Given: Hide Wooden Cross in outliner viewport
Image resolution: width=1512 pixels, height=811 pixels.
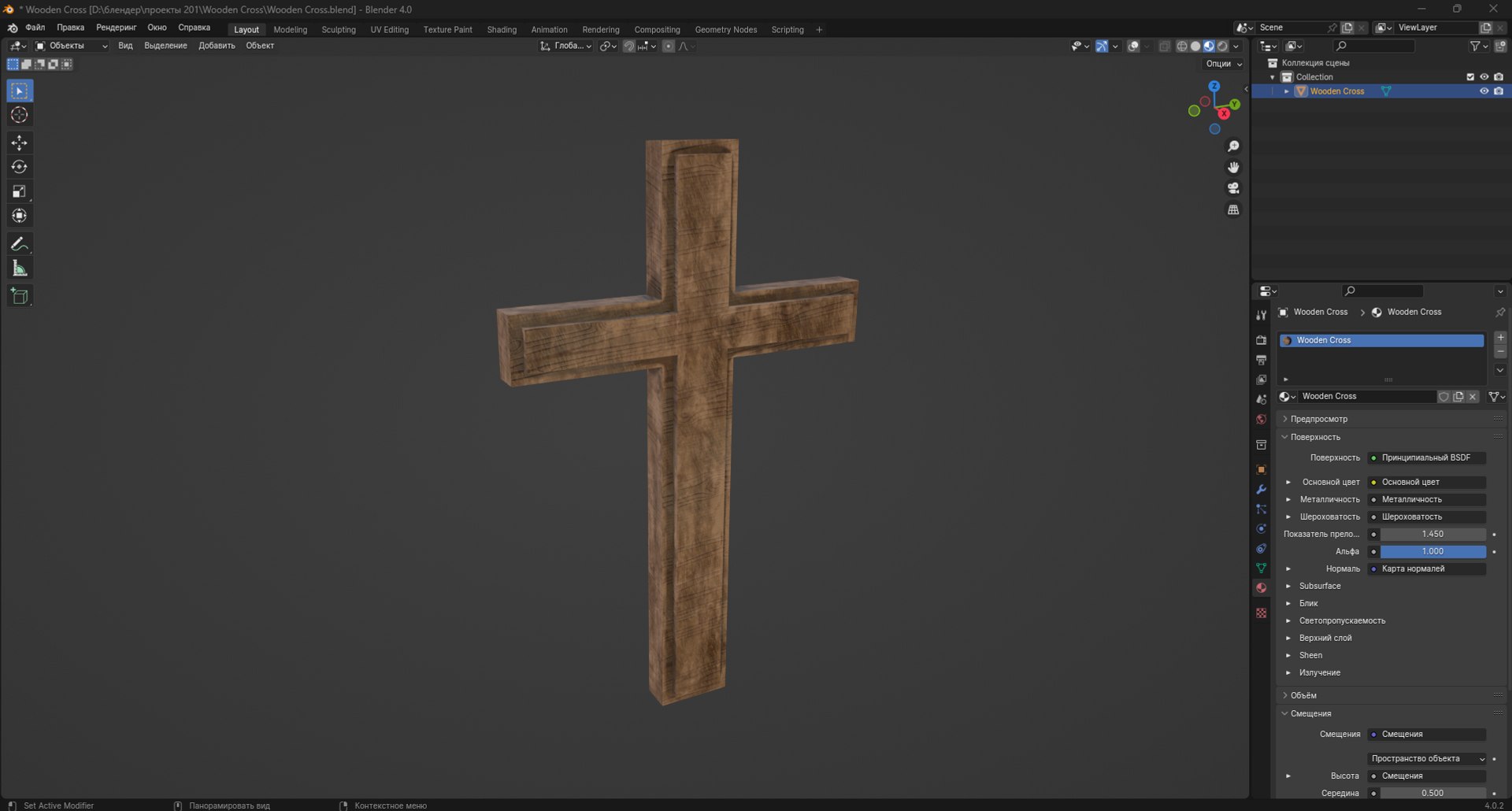Looking at the screenshot, I should tap(1484, 91).
